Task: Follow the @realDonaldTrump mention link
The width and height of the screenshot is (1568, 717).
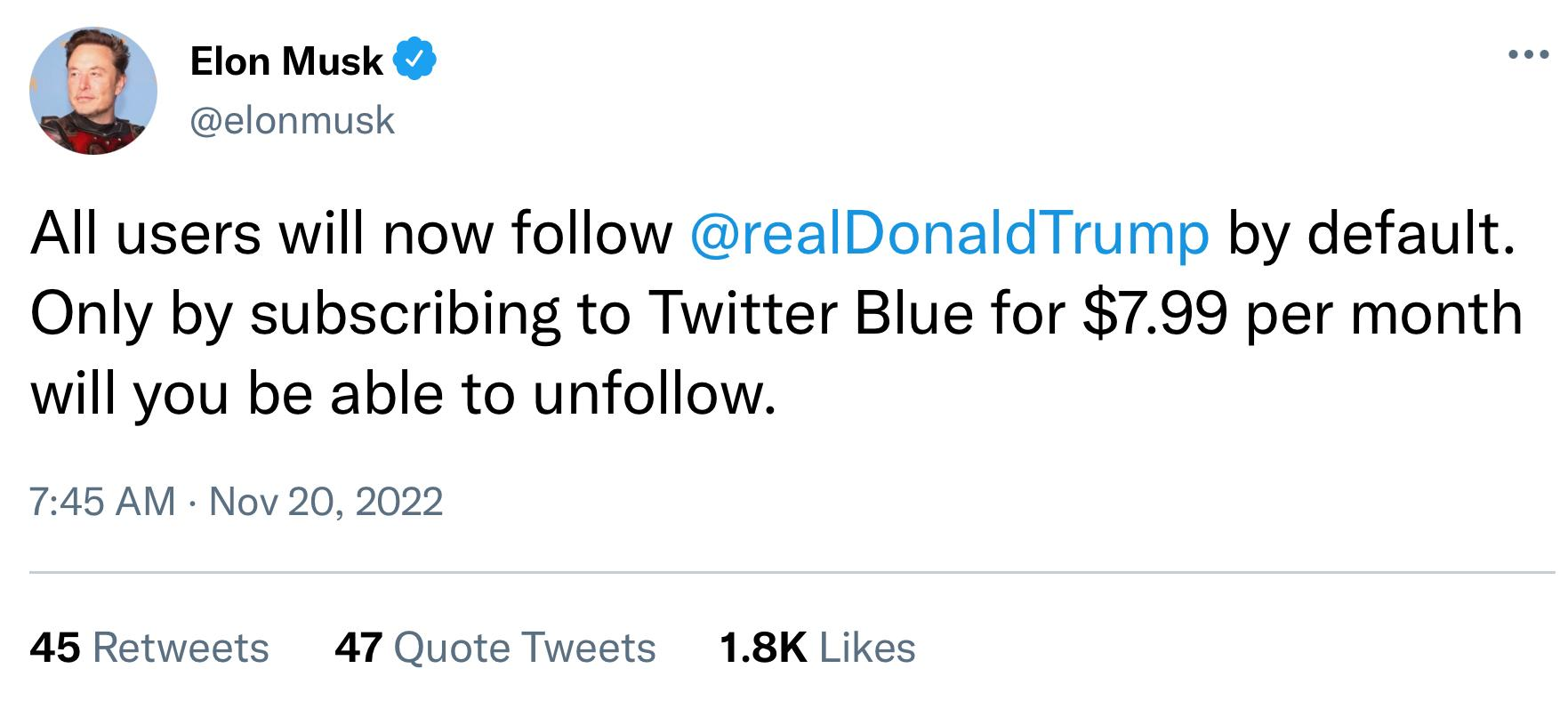Action: pyautogui.click(x=949, y=234)
